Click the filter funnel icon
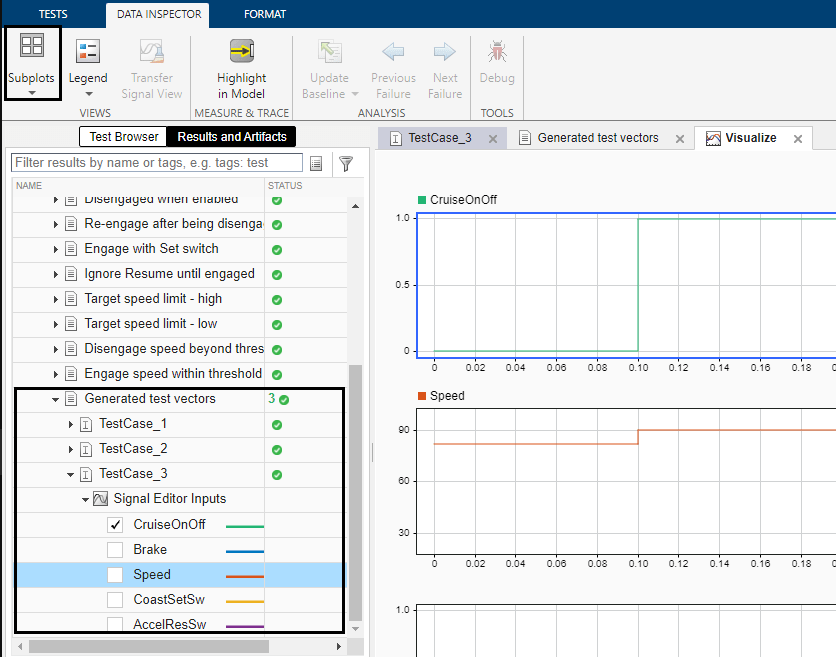 point(346,163)
